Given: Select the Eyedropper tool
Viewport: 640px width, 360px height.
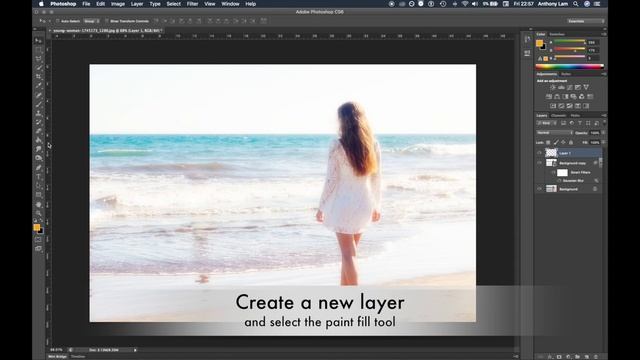Looking at the screenshot, I should [38, 86].
